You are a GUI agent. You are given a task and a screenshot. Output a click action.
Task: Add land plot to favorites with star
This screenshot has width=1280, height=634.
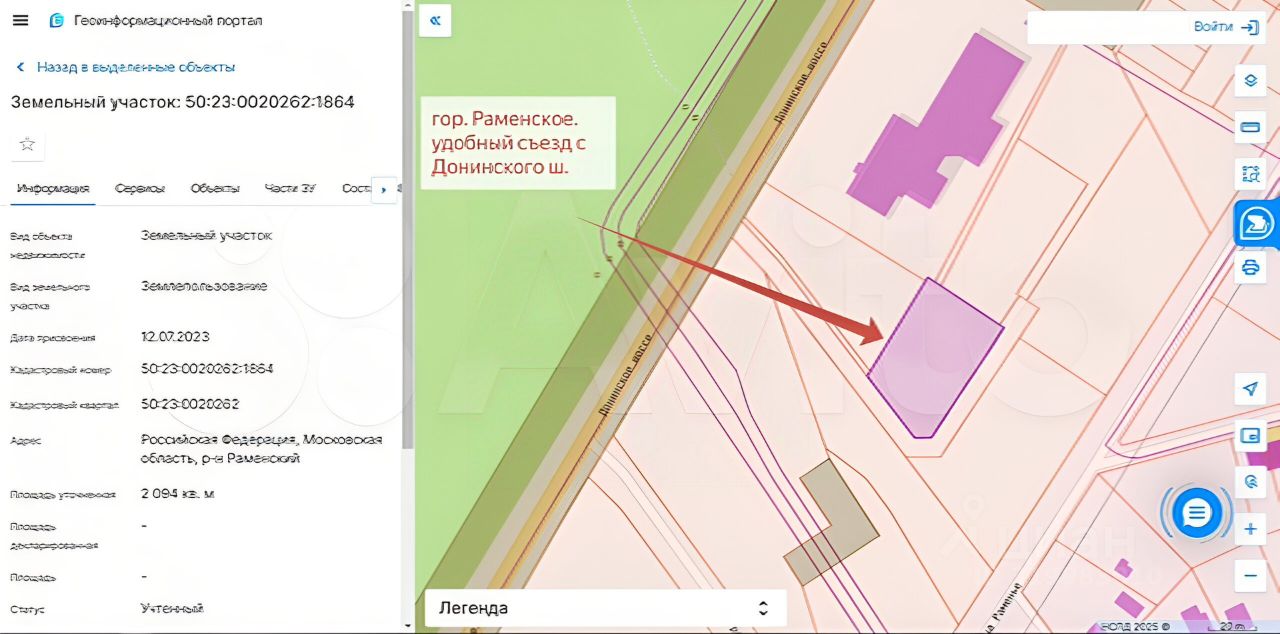(27, 145)
